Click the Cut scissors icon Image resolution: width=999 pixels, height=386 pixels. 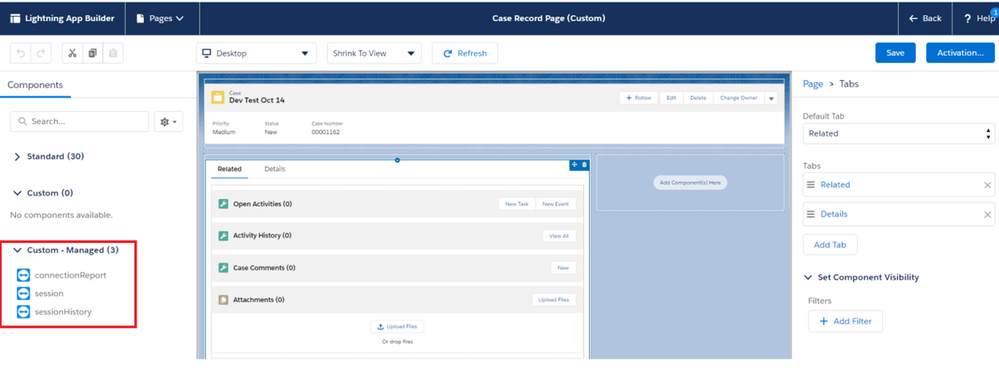72,54
